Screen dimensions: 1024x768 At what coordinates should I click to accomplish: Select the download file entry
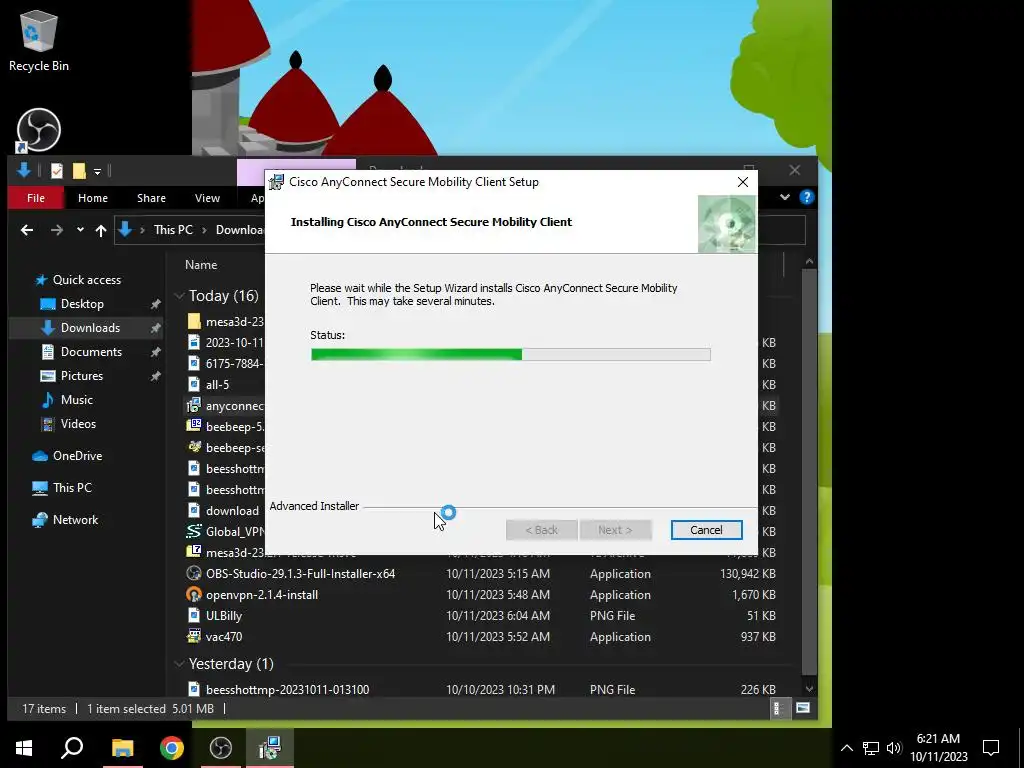click(x=232, y=511)
